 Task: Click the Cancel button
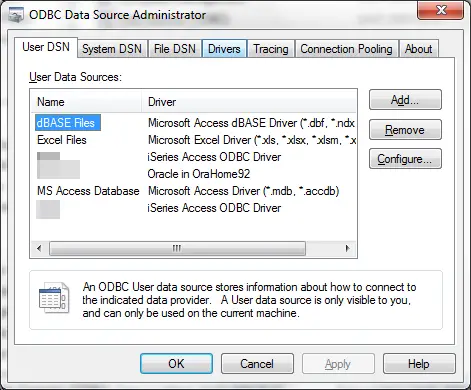click(x=257, y=364)
